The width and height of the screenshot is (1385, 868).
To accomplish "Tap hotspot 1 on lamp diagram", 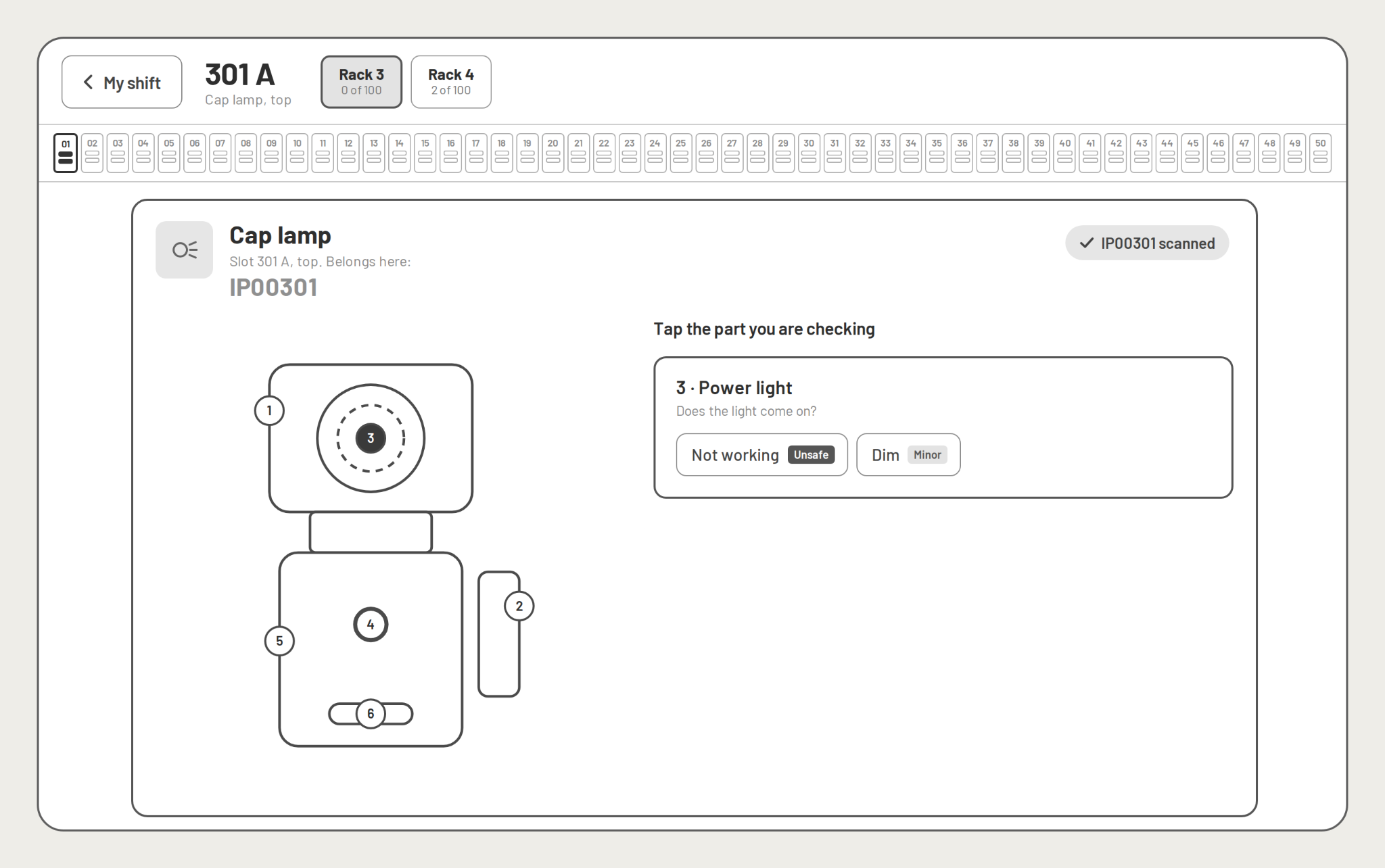I will pyautogui.click(x=269, y=410).
